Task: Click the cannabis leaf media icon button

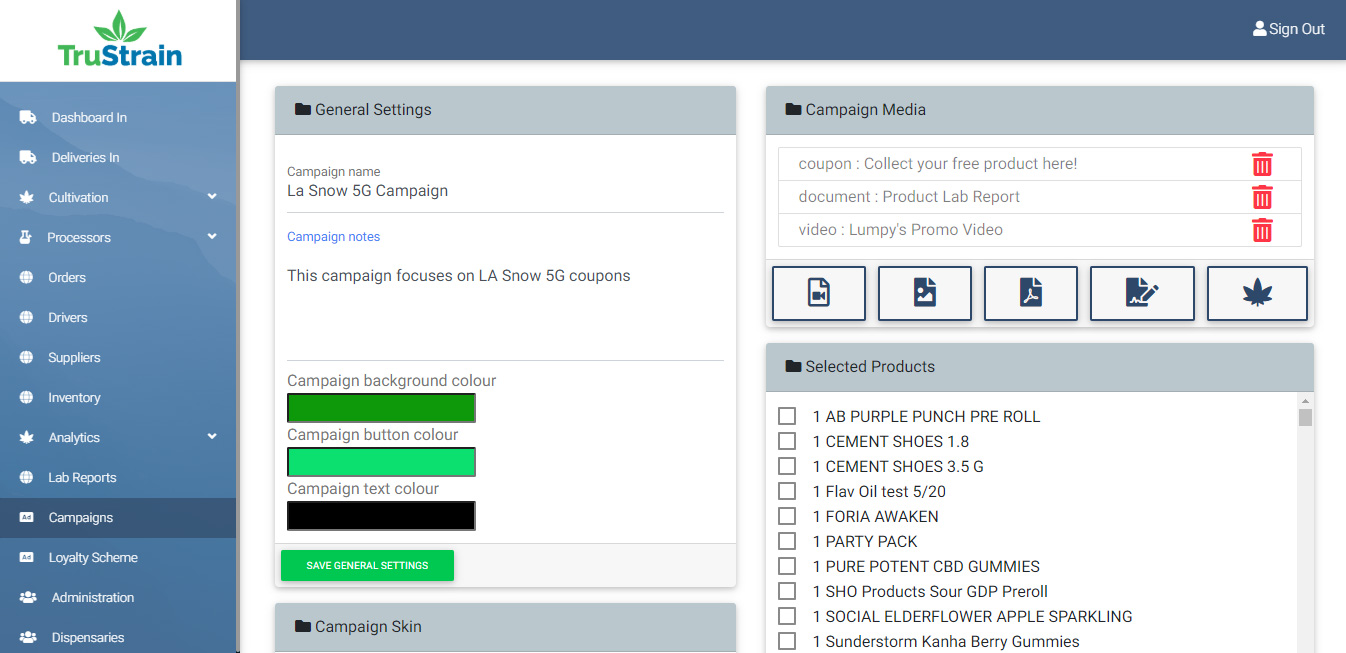Action: (x=1256, y=293)
